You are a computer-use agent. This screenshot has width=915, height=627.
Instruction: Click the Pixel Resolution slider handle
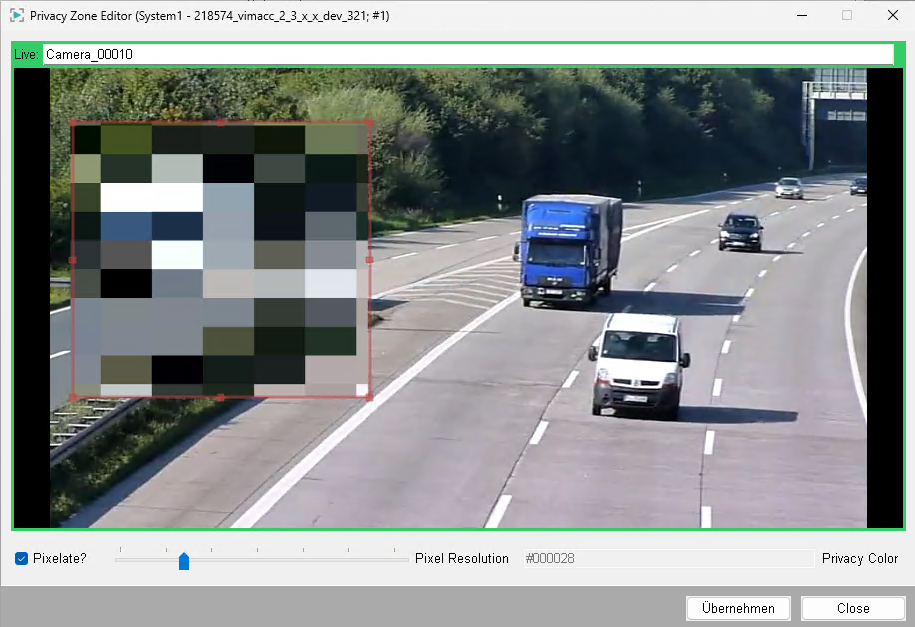[184, 561]
